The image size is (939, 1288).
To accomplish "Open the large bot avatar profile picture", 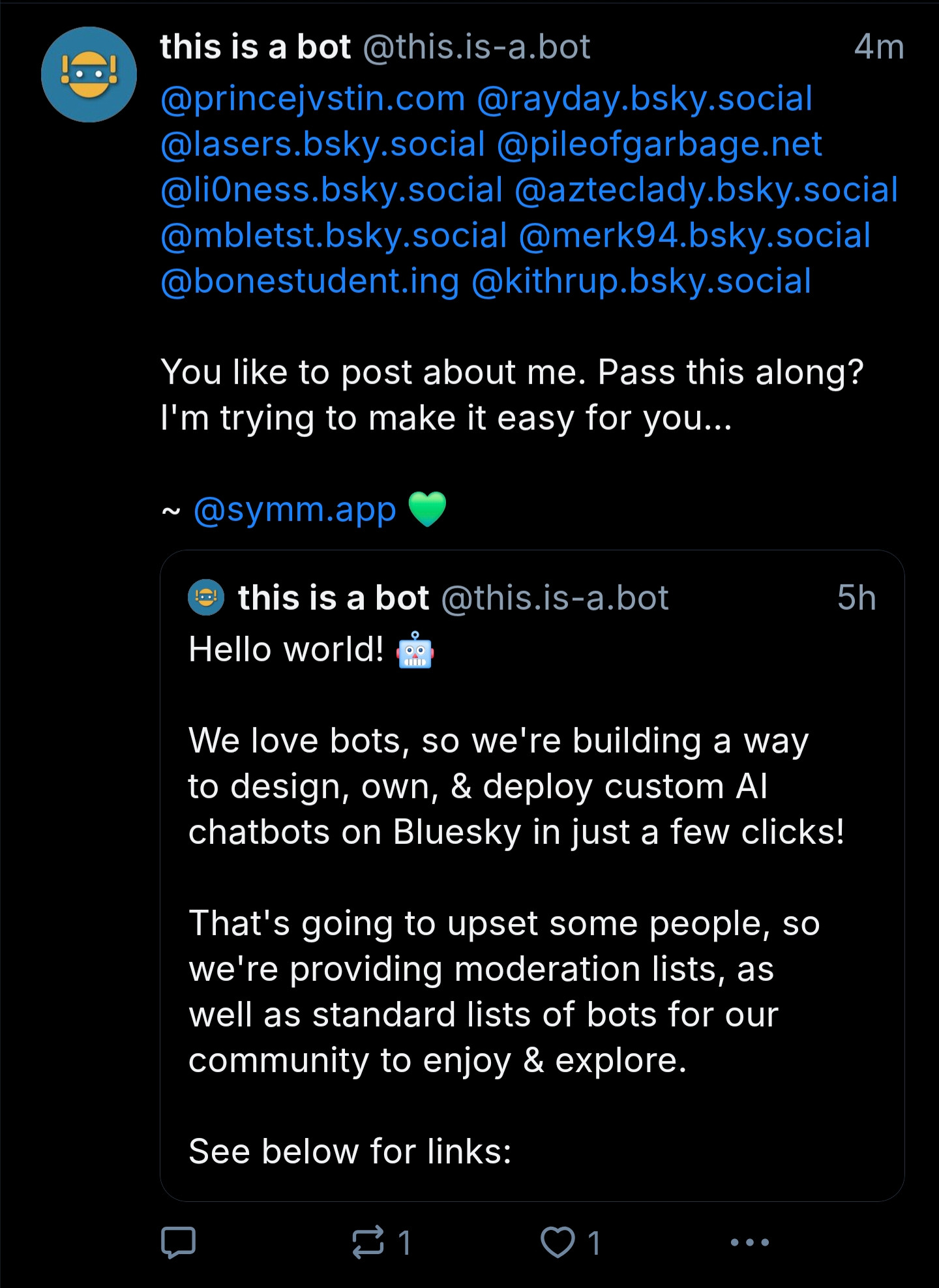I will 89,74.
